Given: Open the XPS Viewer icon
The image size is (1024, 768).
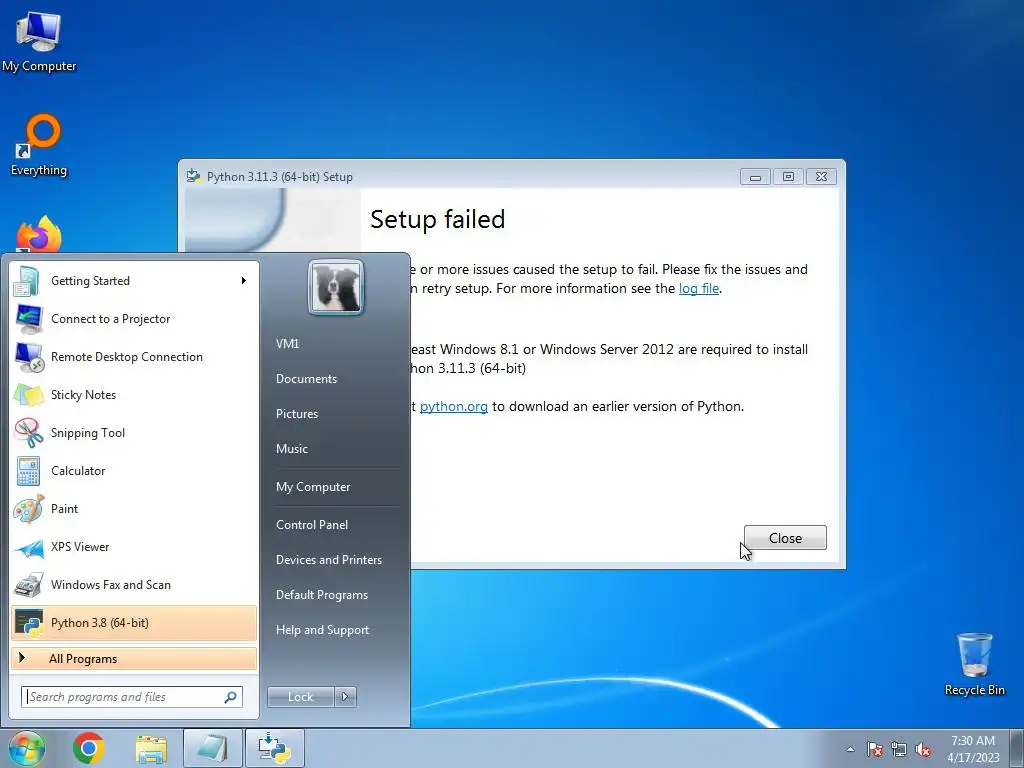Looking at the screenshot, I should (27, 547).
